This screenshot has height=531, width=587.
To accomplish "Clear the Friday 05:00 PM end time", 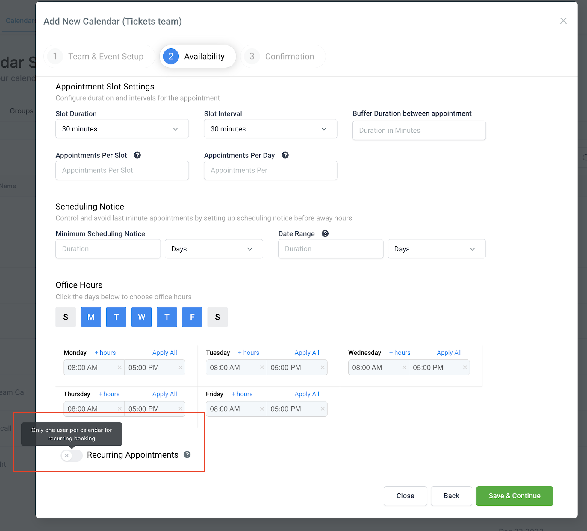I will (x=322, y=409).
